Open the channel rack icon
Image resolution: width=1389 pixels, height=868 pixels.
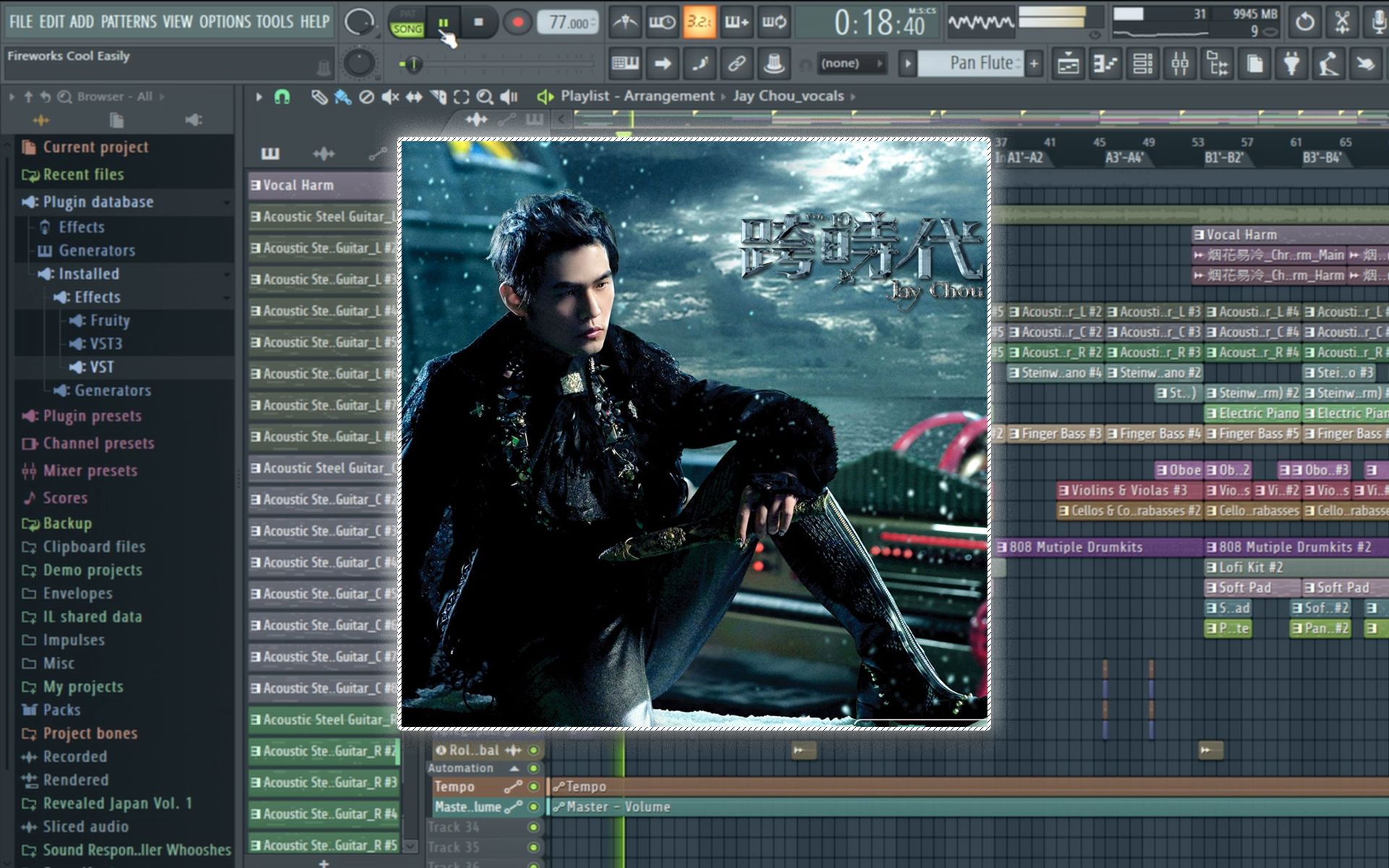click(x=1143, y=64)
